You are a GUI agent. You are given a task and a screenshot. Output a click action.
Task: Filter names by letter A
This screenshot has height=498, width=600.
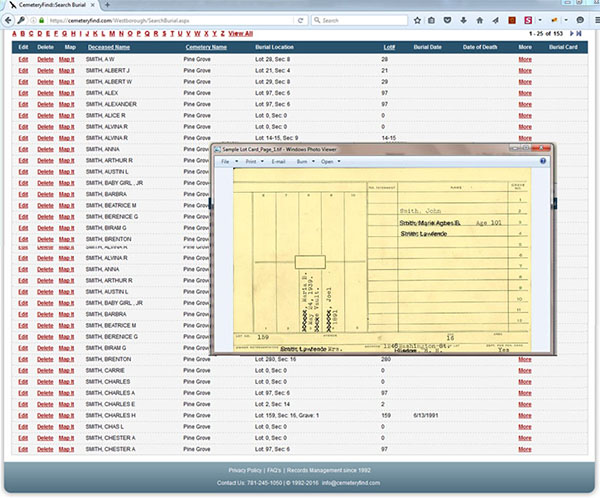coord(14,34)
